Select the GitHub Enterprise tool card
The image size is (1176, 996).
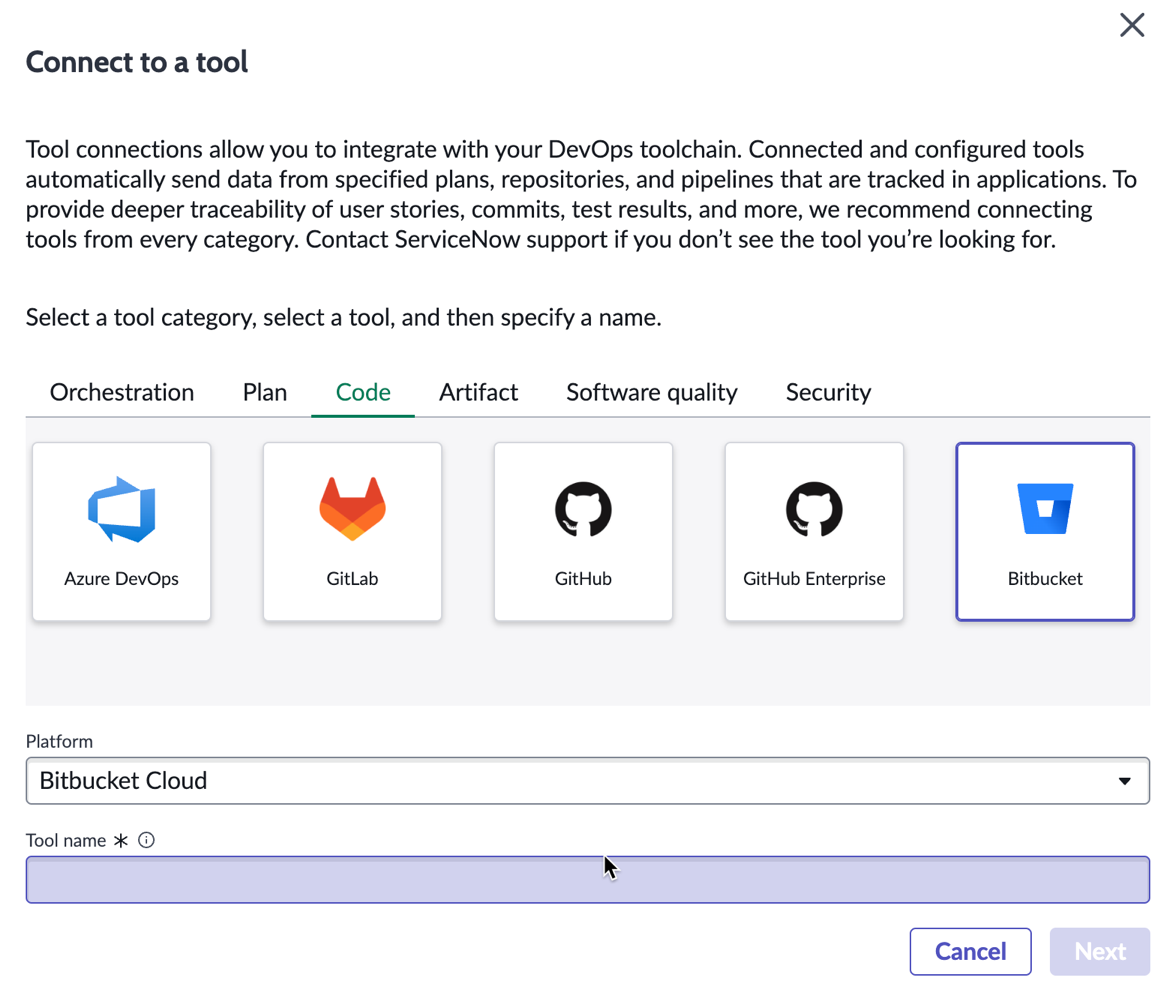(x=814, y=532)
